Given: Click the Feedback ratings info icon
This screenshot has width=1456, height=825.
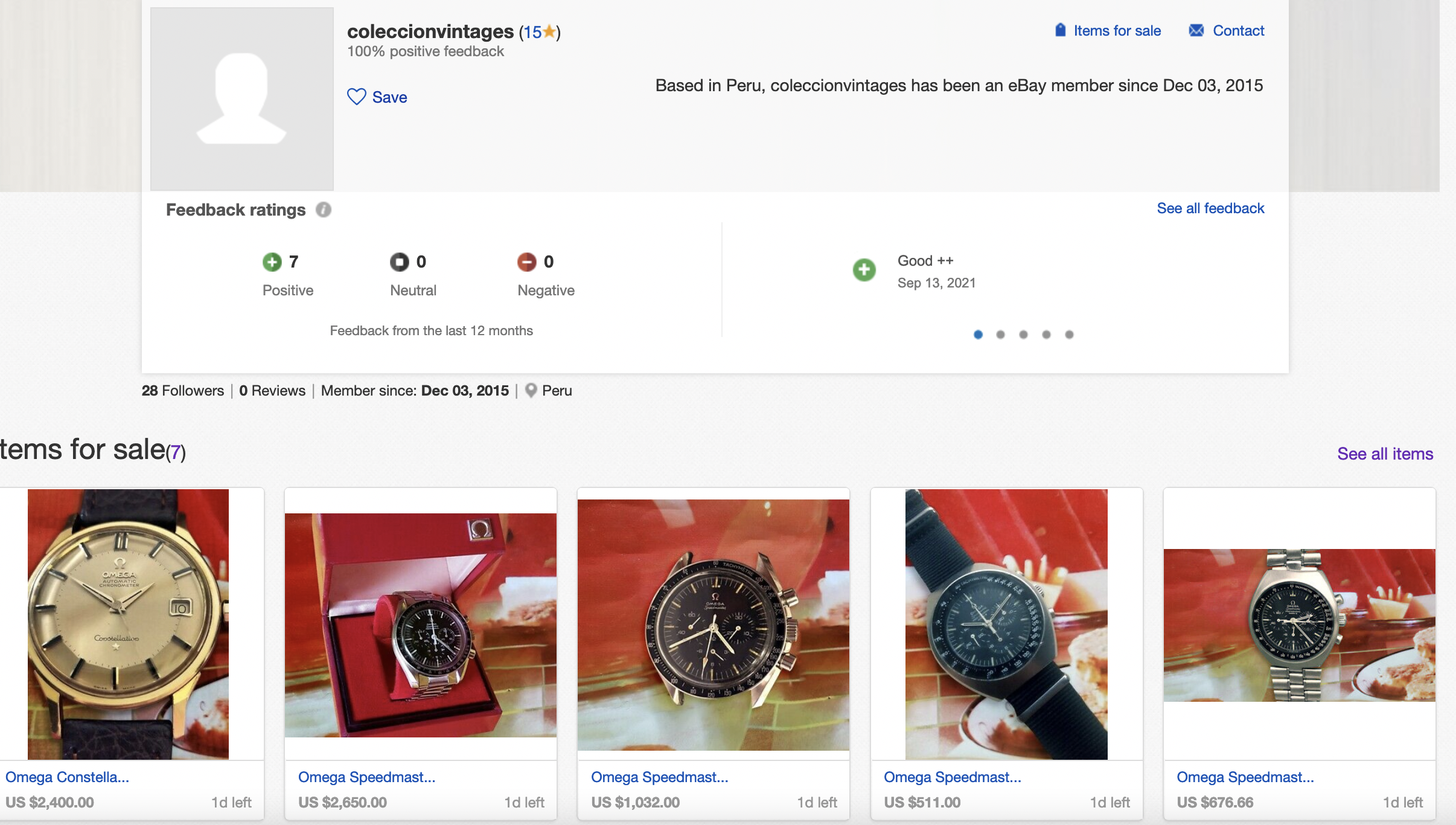Looking at the screenshot, I should [x=324, y=210].
